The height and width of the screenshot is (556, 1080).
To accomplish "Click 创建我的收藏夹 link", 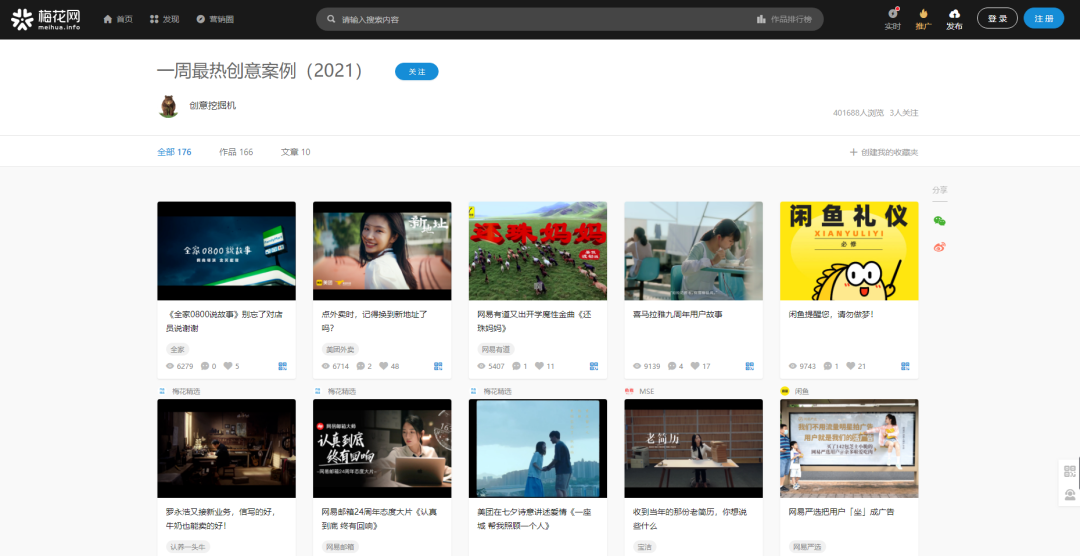I will 883,152.
